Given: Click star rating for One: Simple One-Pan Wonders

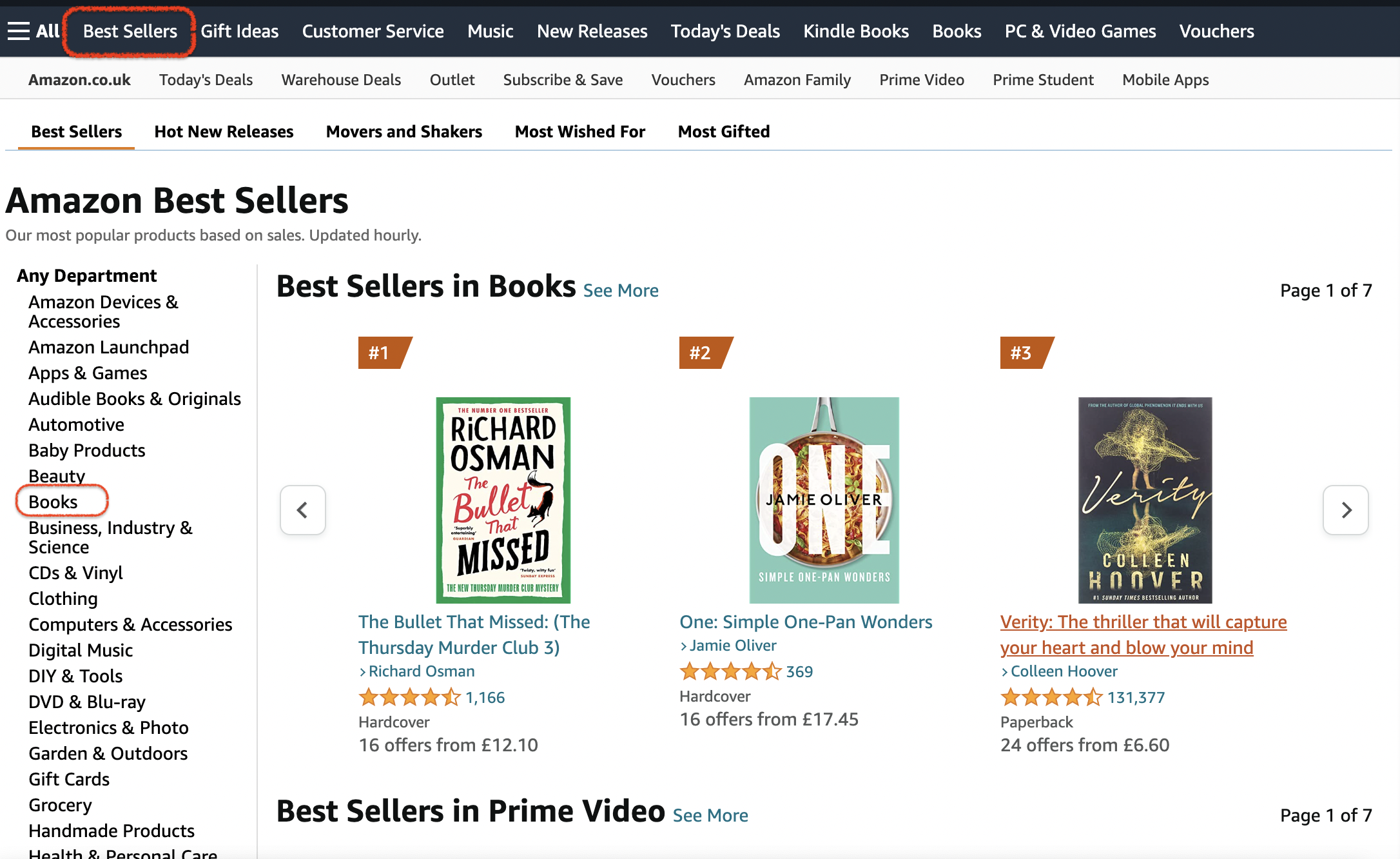Looking at the screenshot, I should tap(730, 672).
